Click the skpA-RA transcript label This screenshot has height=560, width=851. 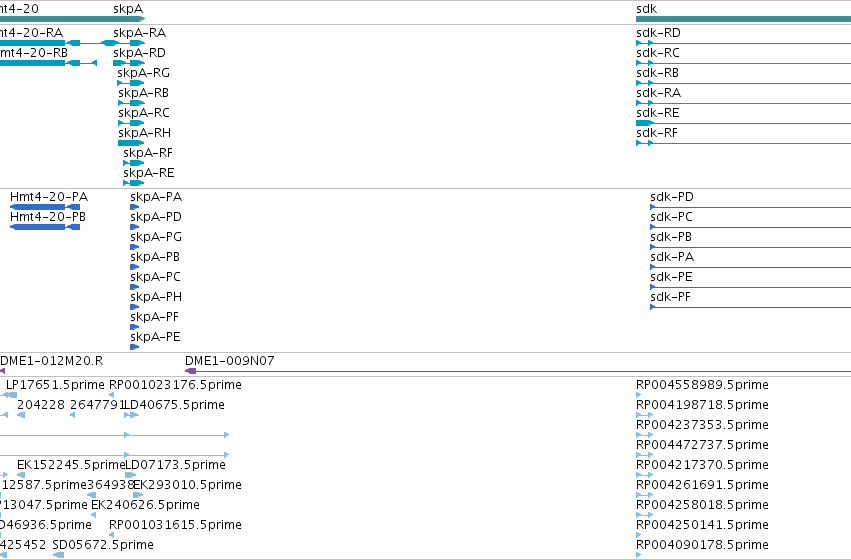[x=139, y=33]
